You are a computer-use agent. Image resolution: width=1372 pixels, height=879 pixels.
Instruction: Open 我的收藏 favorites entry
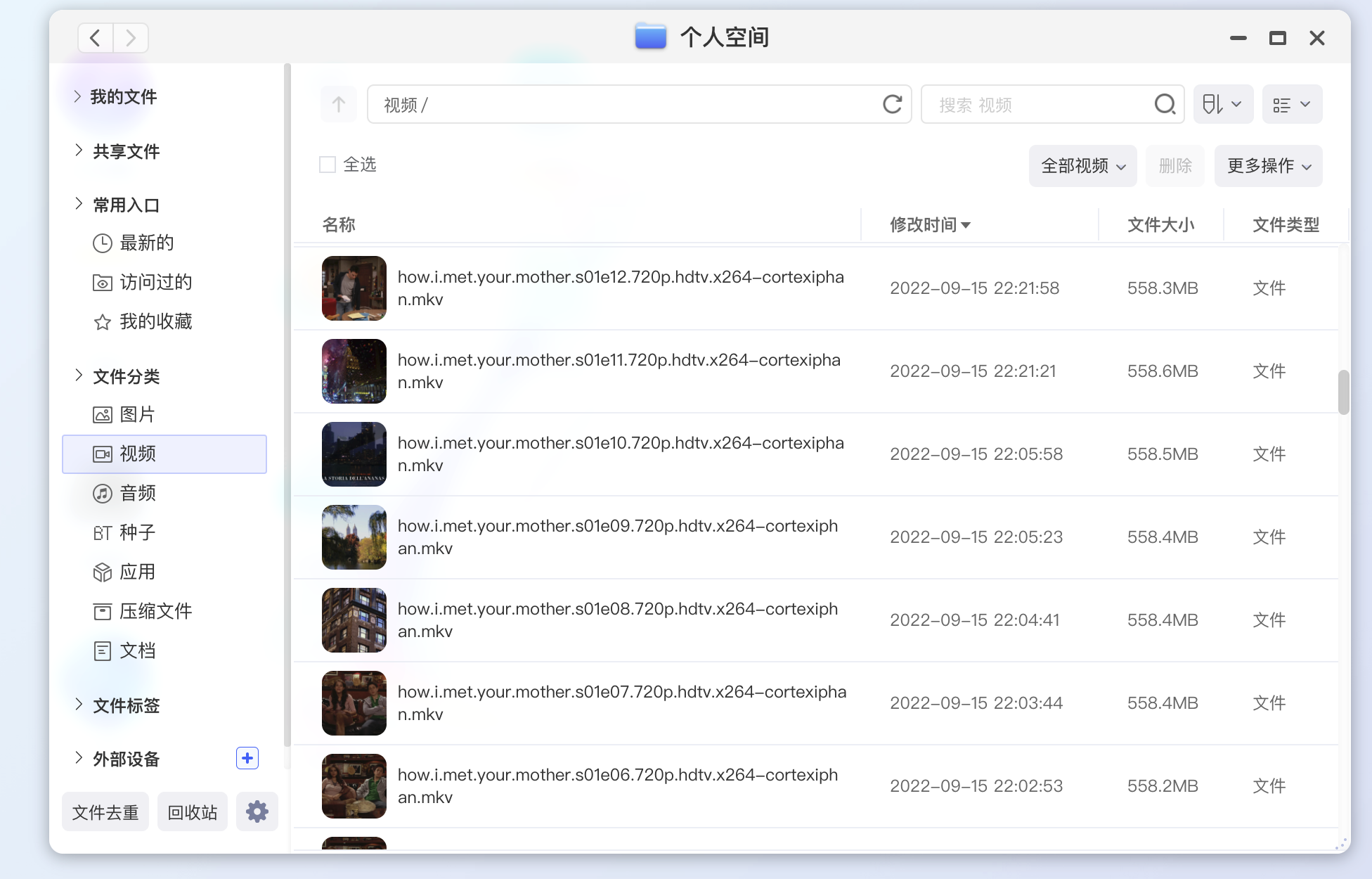(x=155, y=321)
